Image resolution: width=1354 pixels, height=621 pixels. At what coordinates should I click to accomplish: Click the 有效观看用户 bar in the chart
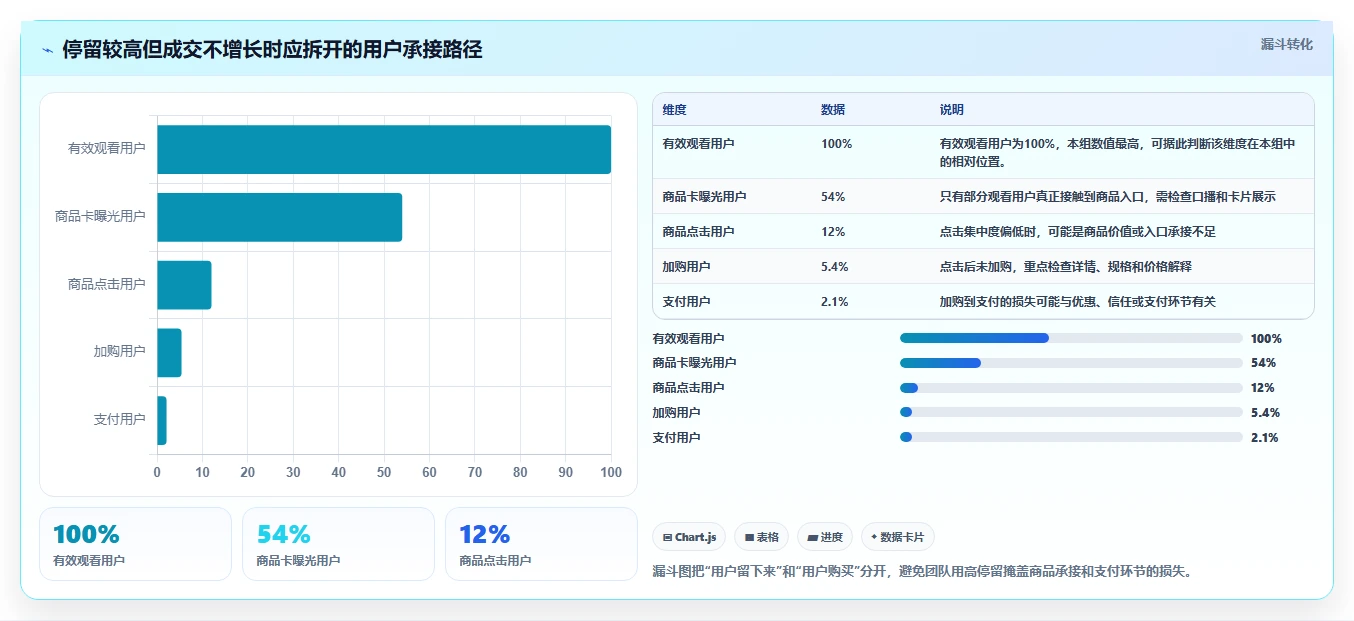point(384,149)
